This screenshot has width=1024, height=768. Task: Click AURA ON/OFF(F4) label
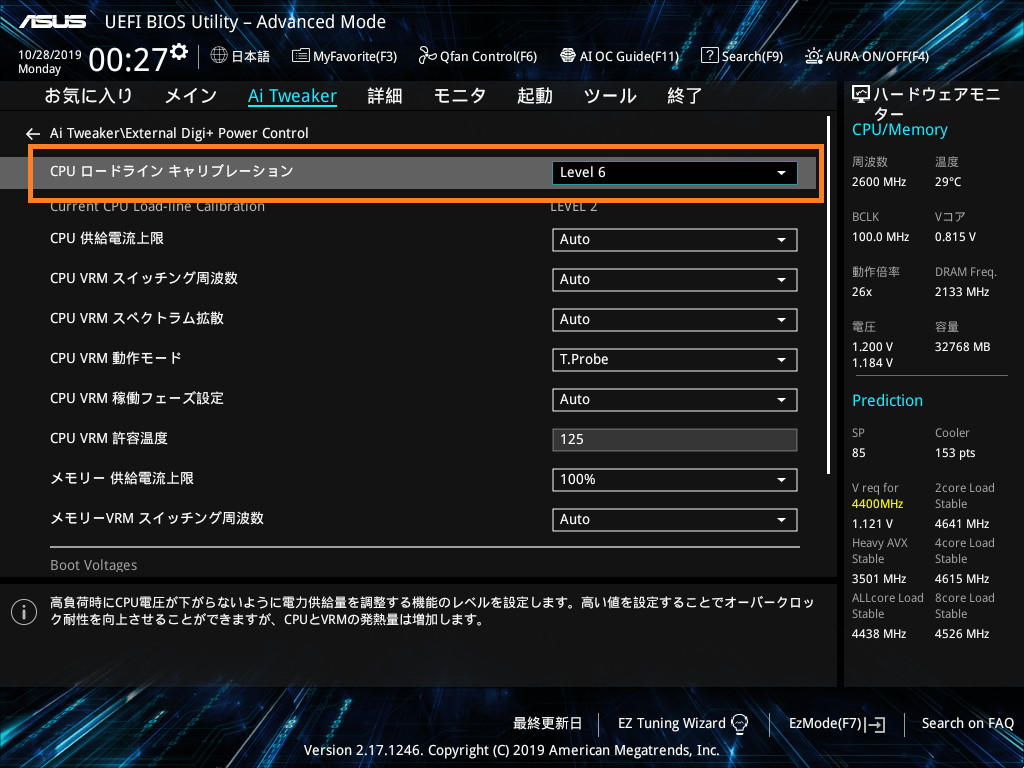point(877,57)
